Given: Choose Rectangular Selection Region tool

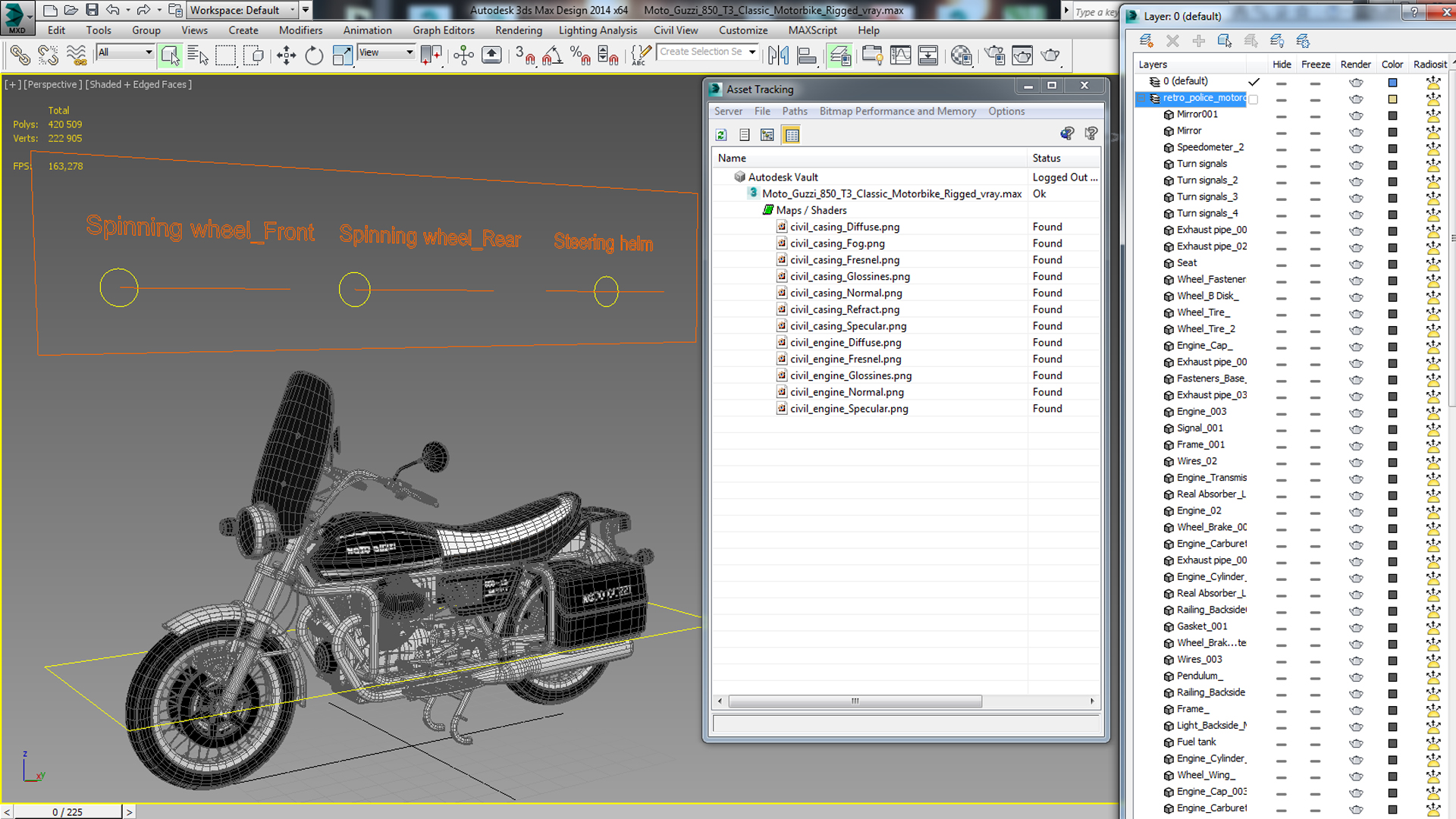Looking at the screenshot, I should tap(225, 55).
